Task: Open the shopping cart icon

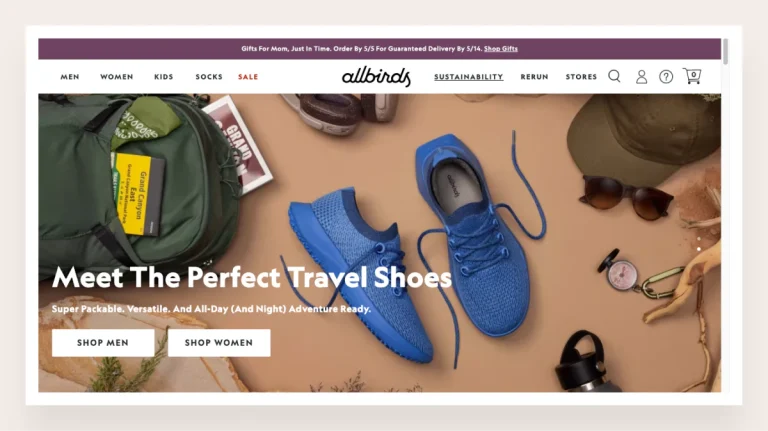Action: [692, 76]
